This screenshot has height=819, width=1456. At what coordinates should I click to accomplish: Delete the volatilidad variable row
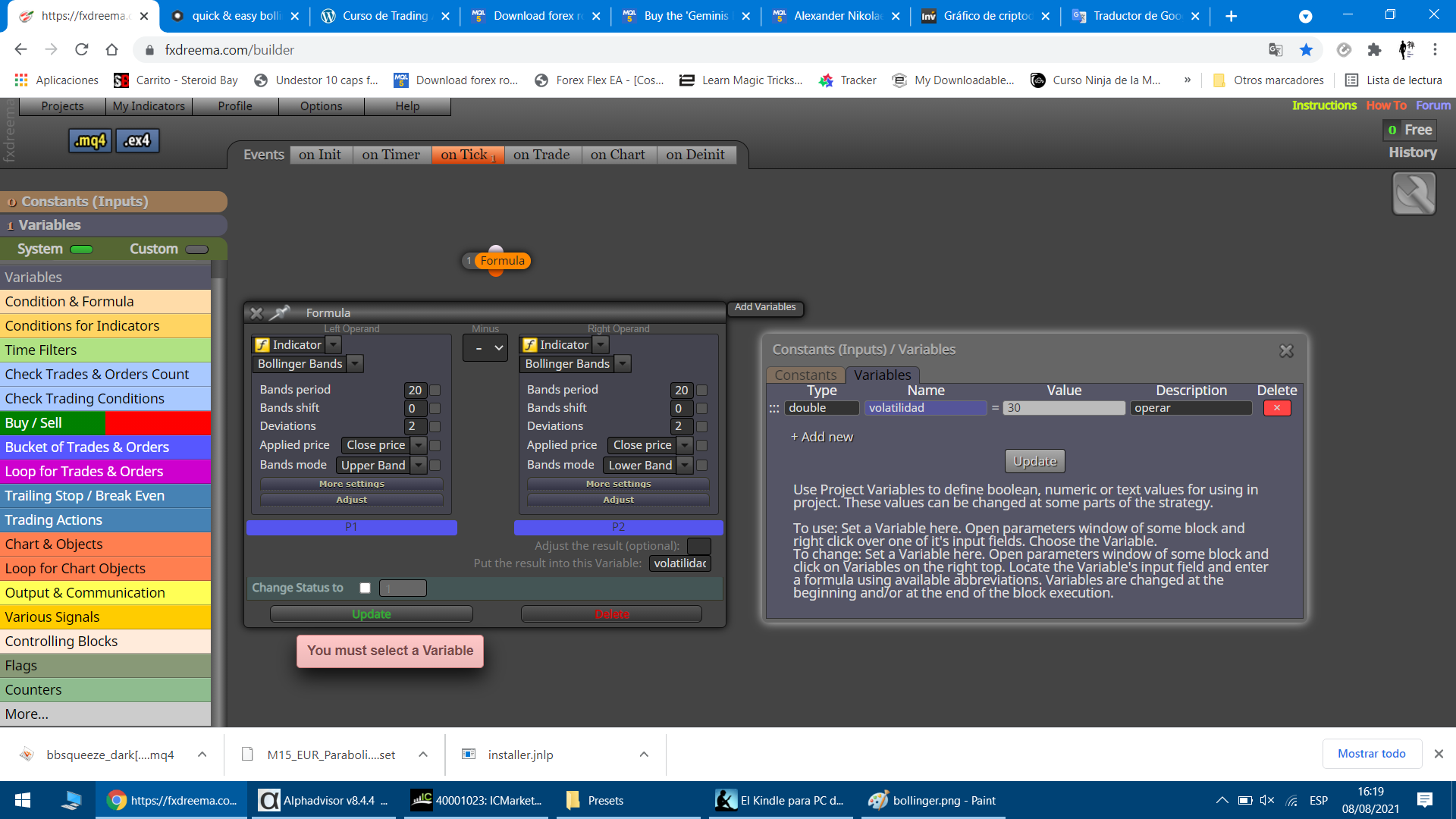pyautogui.click(x=1277, y=408)
